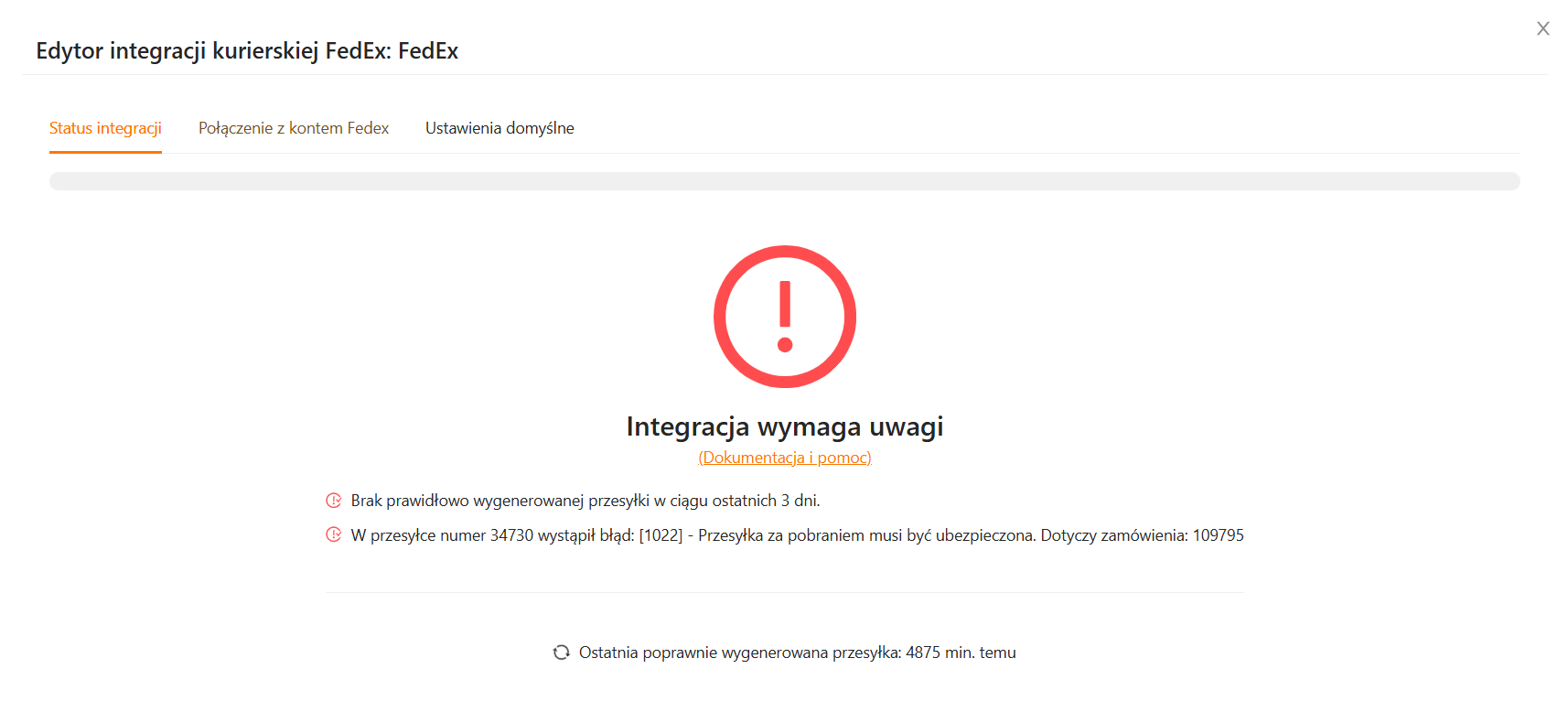
Task: Open the Dokumentacja i pomoc link
Action: point(784,458)
